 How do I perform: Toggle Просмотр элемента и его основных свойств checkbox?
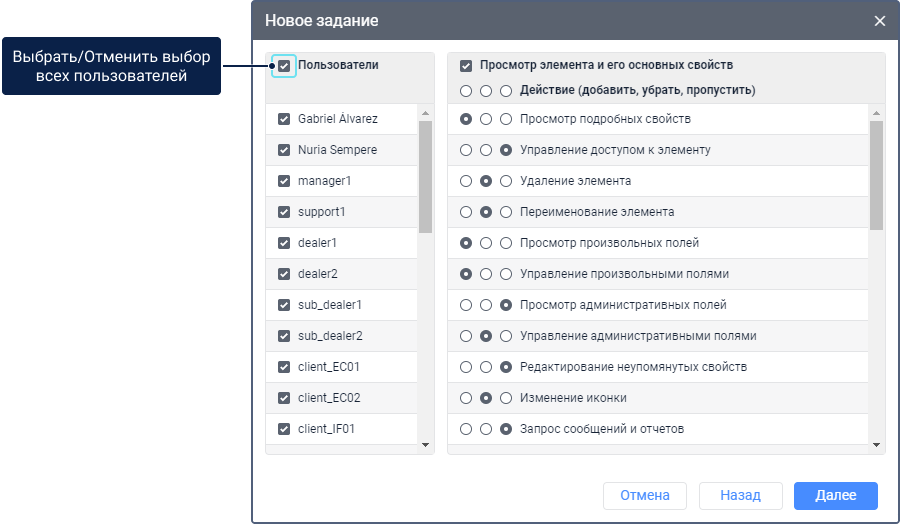coord(466,66)
